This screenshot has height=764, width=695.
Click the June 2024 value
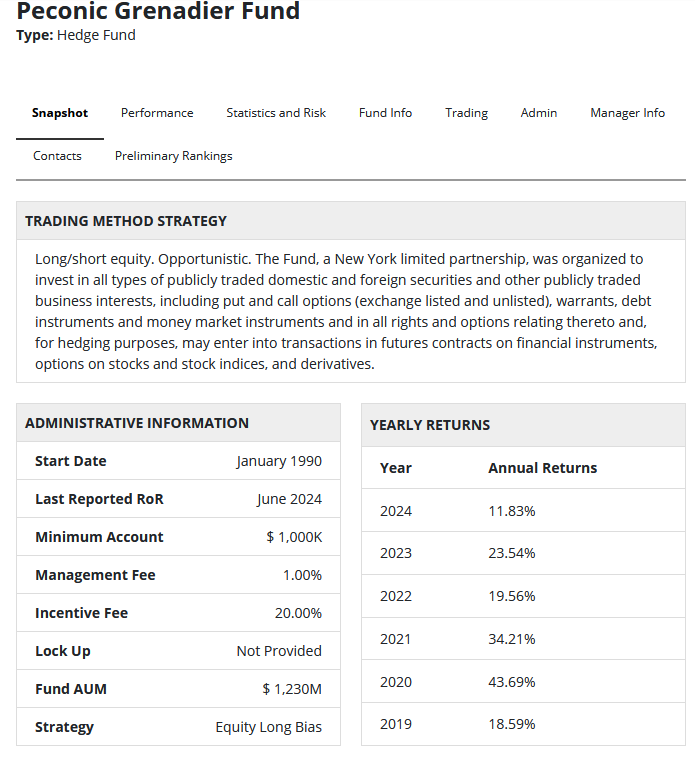tap(290, 499)
